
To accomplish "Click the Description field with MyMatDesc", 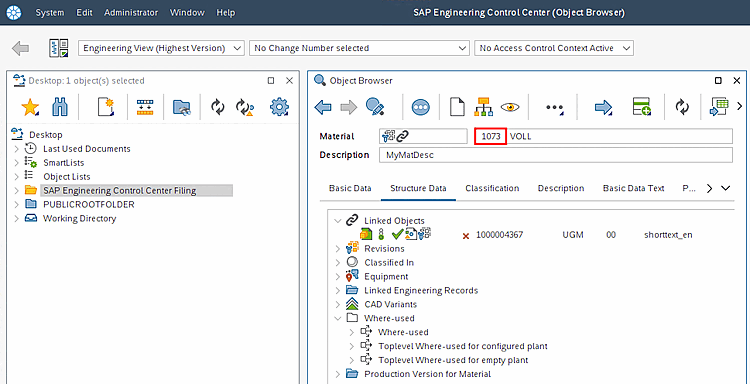I will point(556,155).
